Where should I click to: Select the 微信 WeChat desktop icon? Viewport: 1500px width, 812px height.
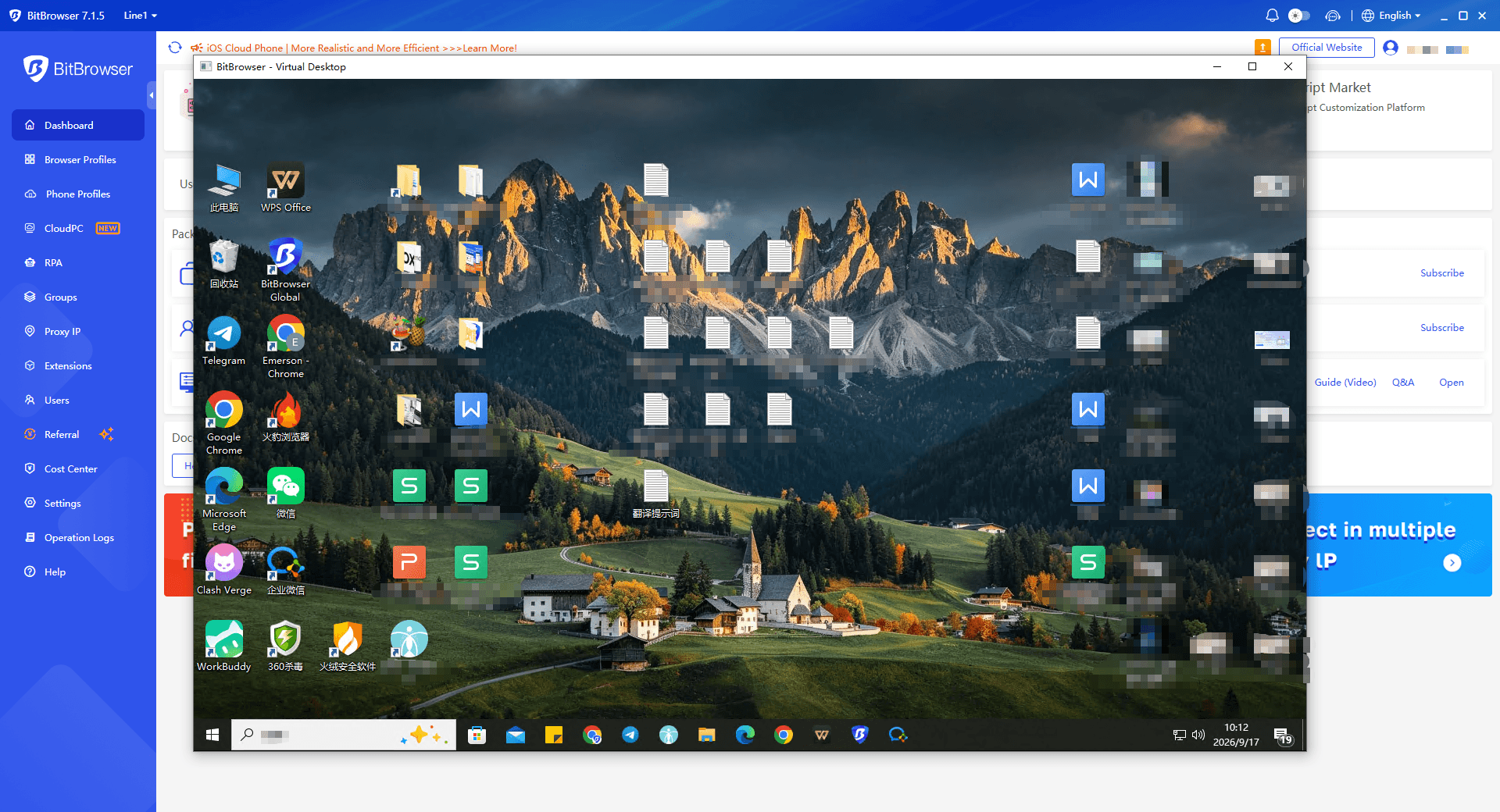click(x=286, y=493)
